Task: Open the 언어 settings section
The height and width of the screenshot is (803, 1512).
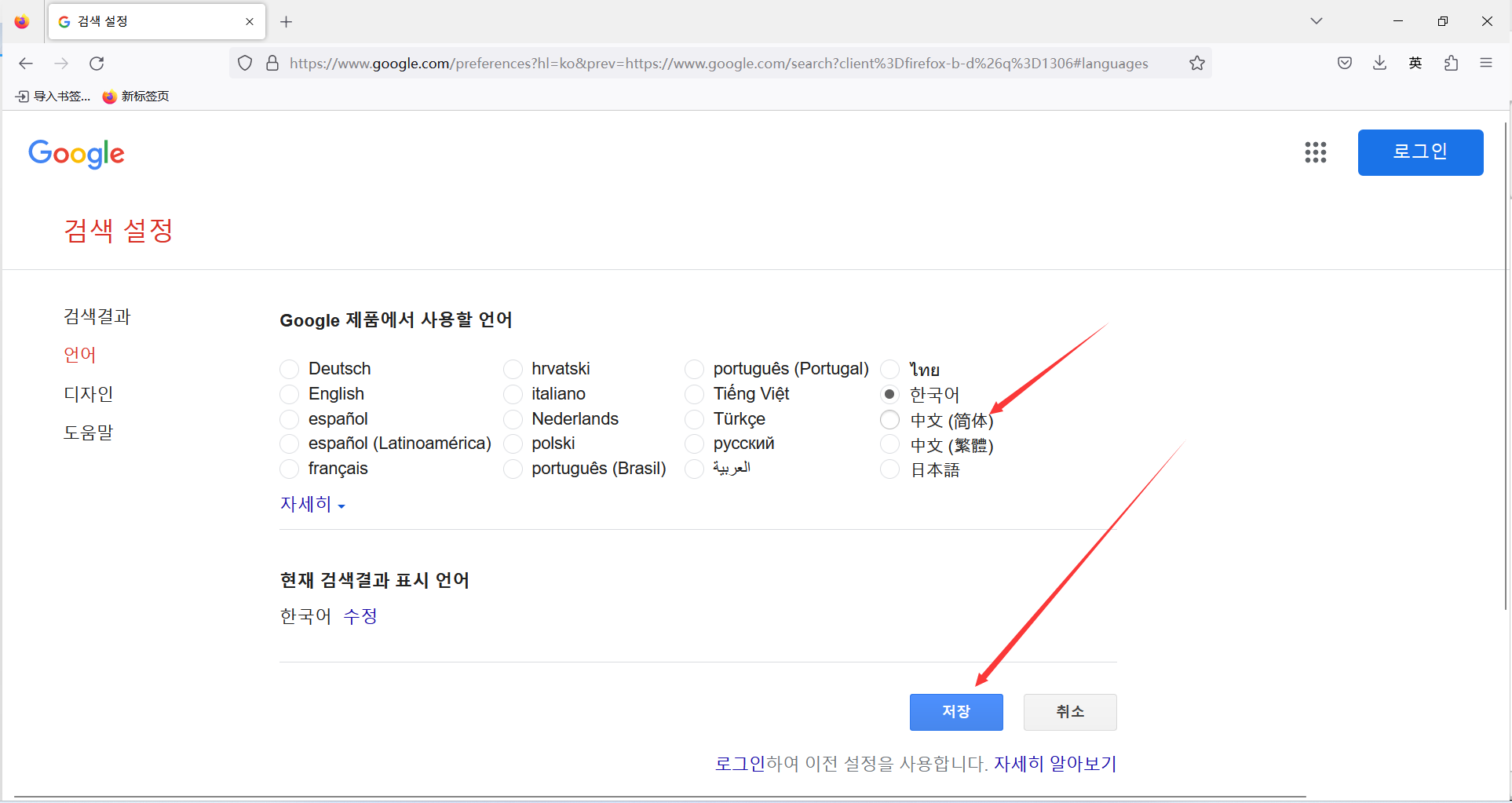Action: tap(80, 355)
